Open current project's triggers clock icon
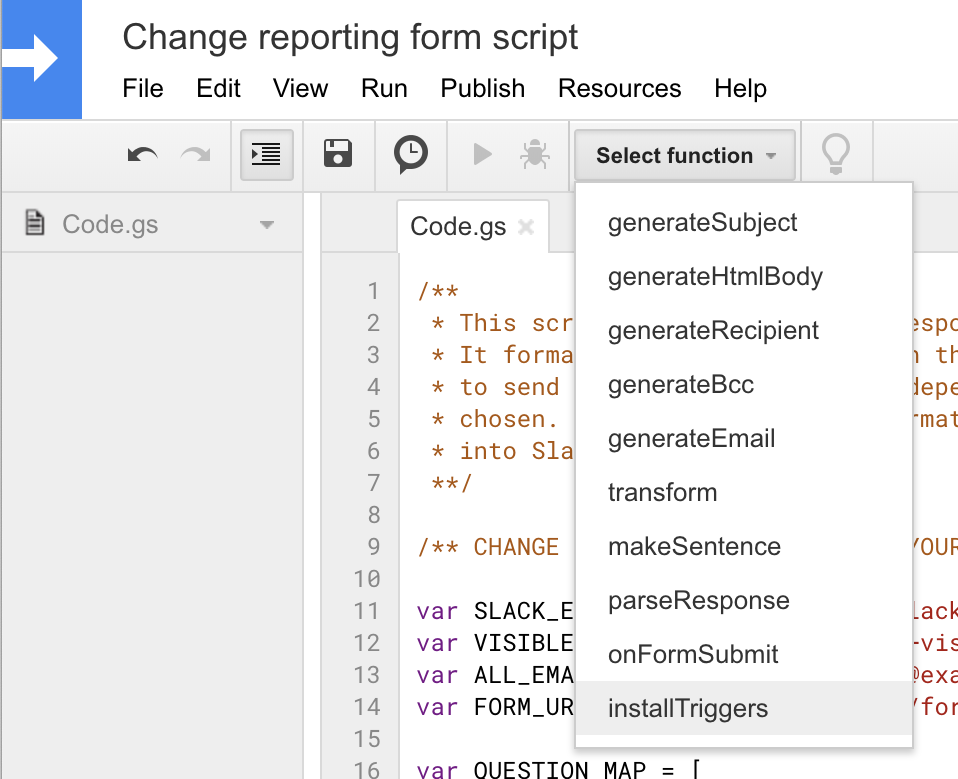This screenshot has width=958, height=779. [x=410, y=154]
